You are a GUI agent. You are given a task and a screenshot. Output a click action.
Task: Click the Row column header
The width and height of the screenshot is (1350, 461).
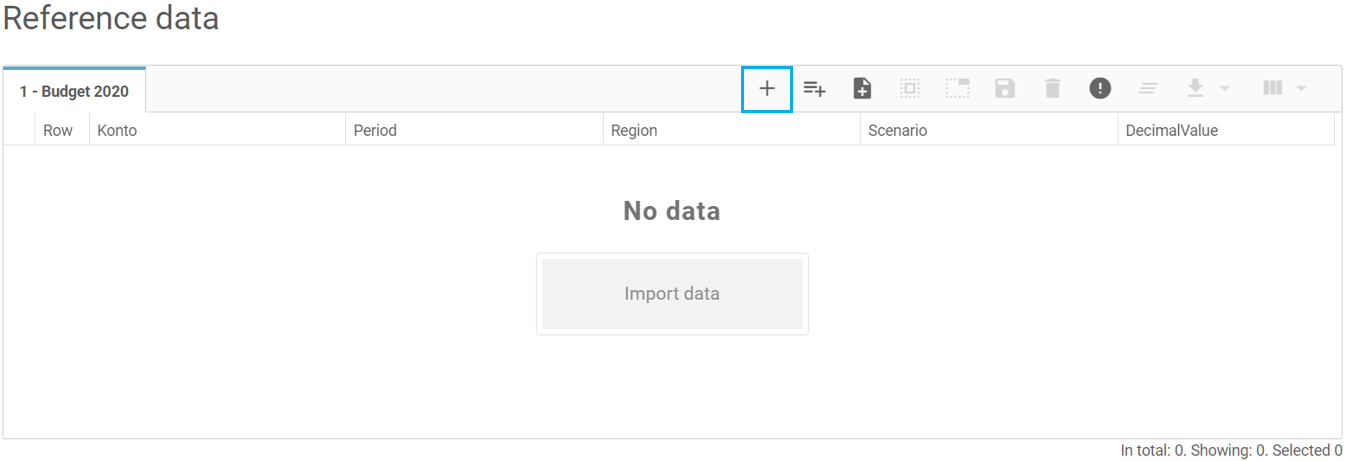coord(58,130)
